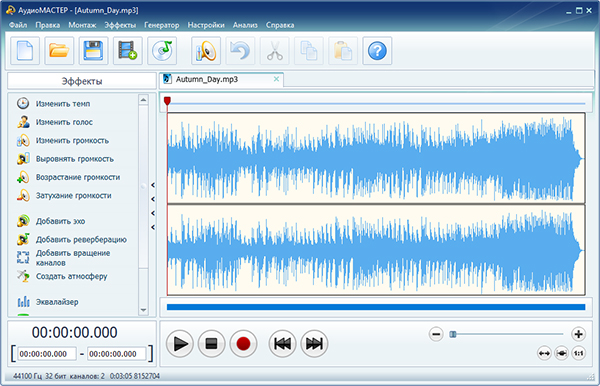Image resolution: width=600 pixels, height=386 pixels.
Task: Open Help with question mark icon
Action: (377, 51)
